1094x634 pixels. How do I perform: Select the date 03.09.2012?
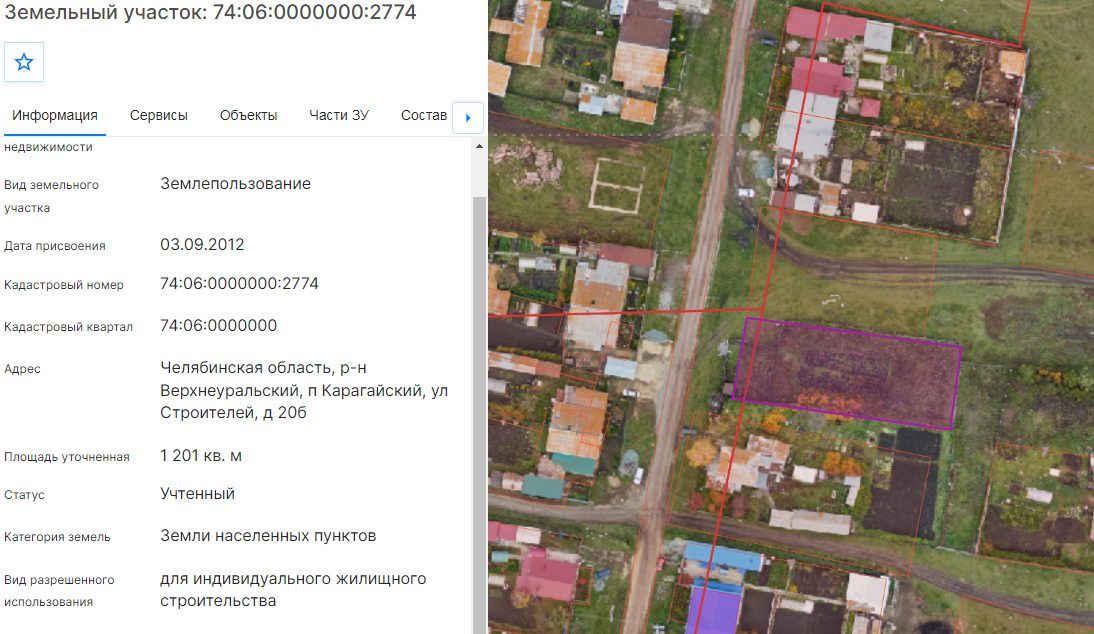coord(202,244)
